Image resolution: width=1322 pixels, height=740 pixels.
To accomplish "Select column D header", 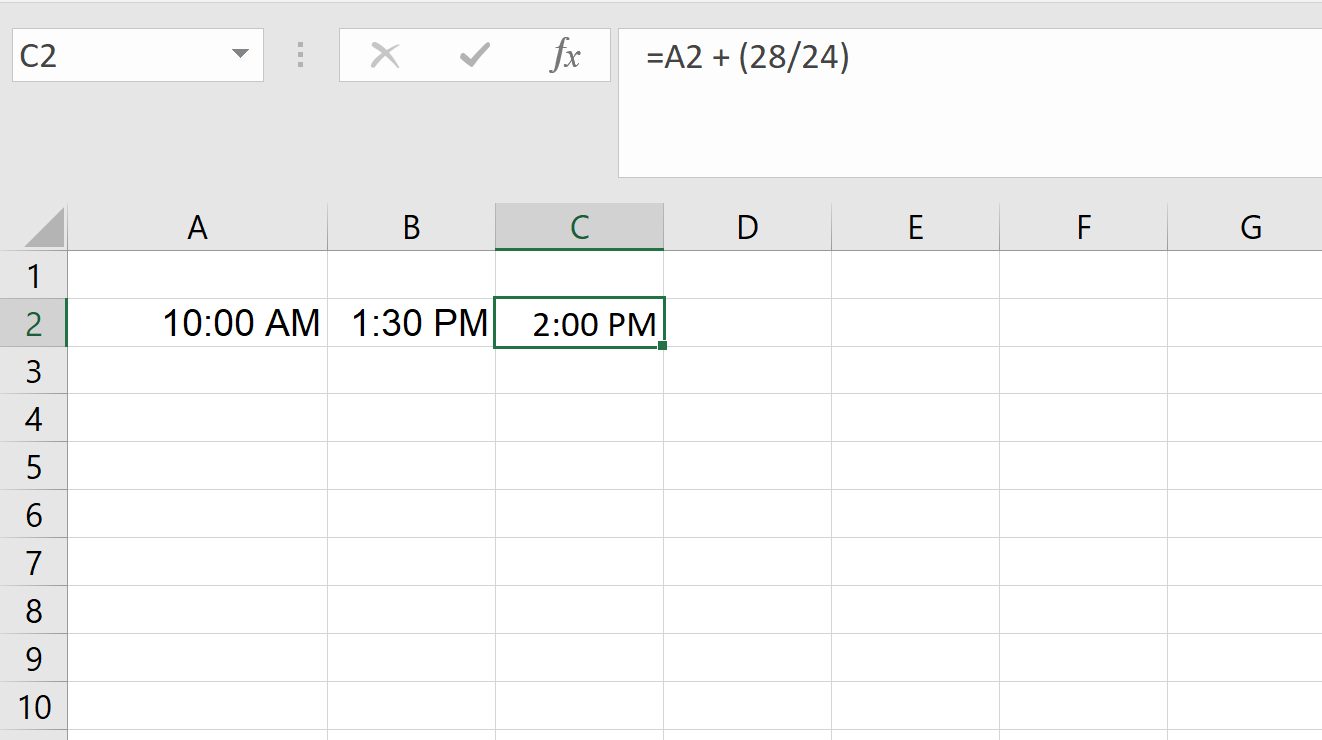I will 747,228.
